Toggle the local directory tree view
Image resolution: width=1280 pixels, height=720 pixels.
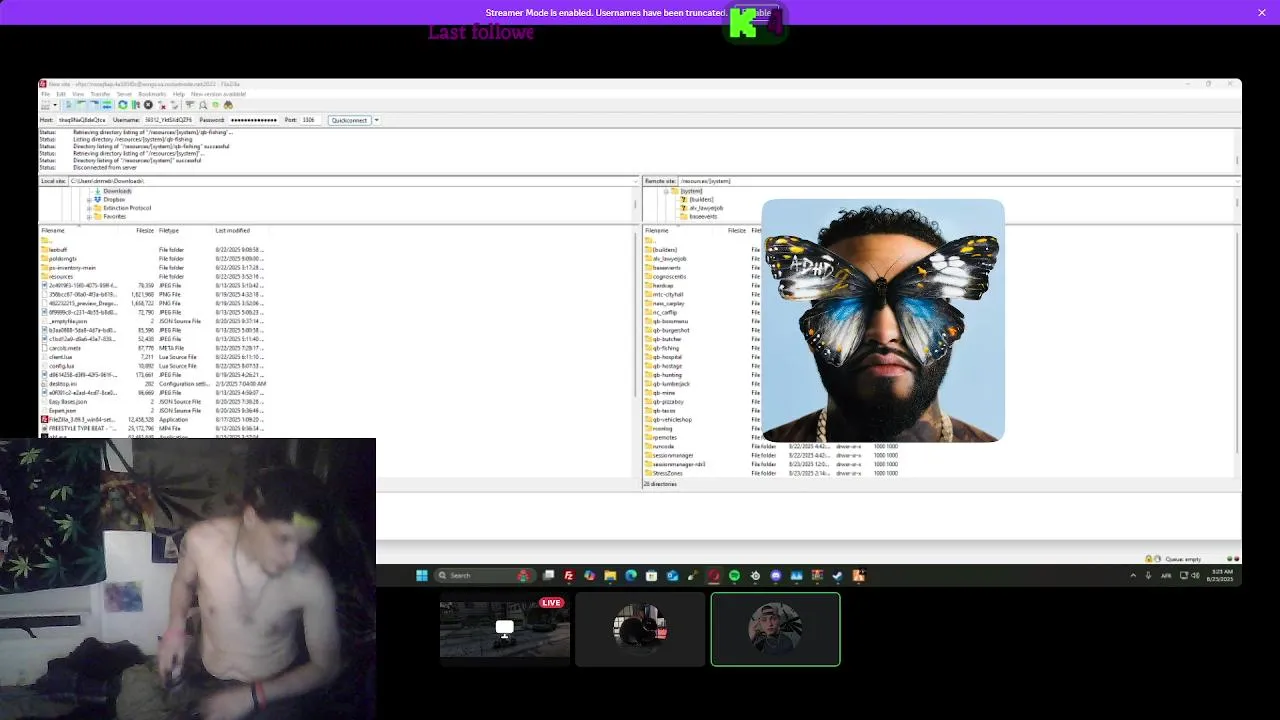click(81, 105)
